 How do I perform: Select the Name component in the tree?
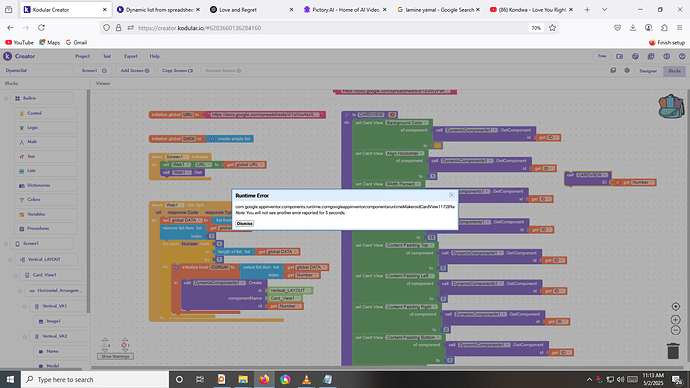tap(52, 351)
